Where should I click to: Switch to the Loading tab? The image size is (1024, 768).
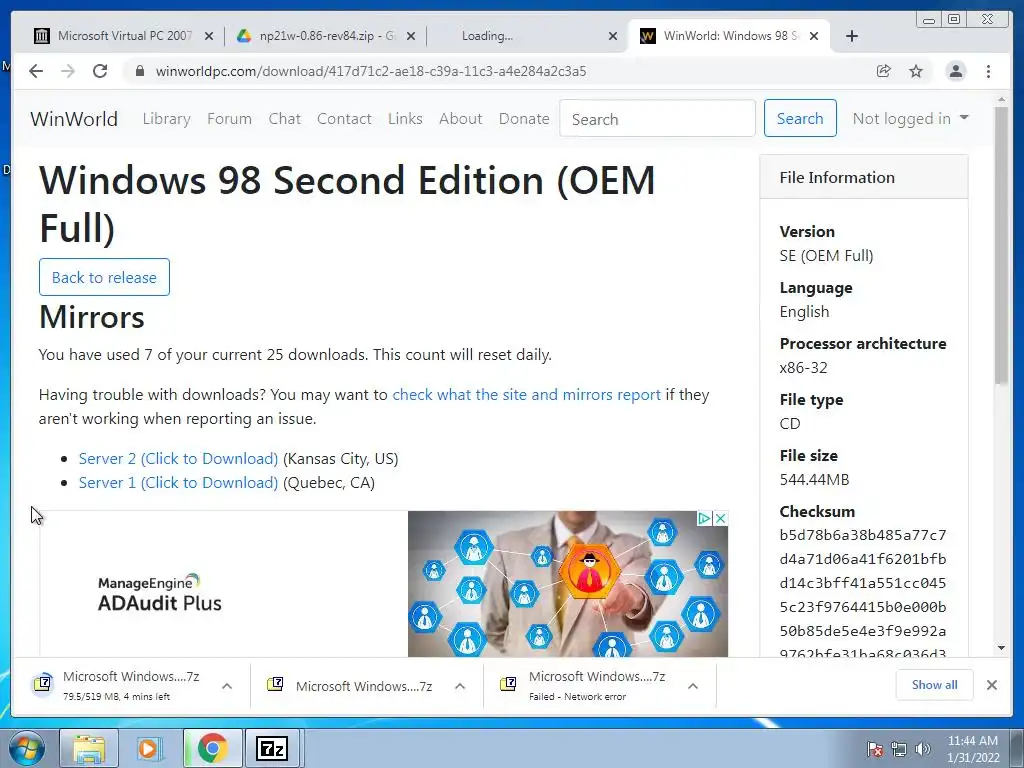pos(487,36)
